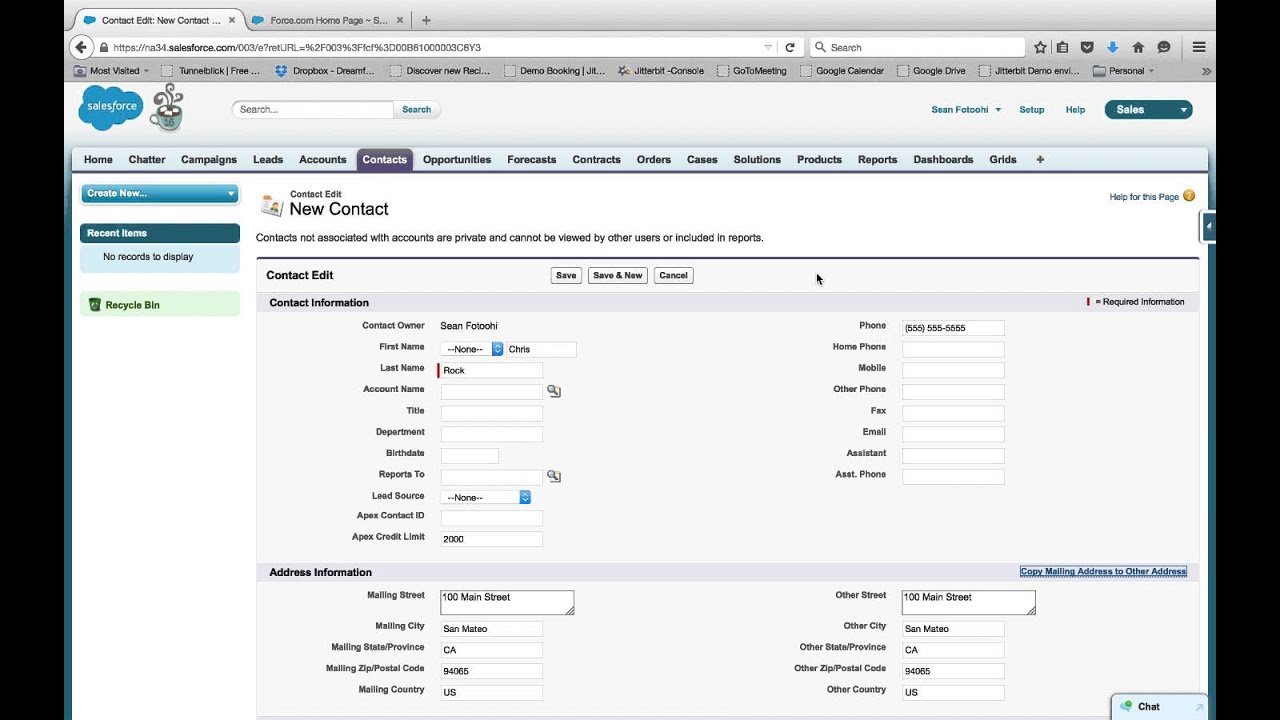
Task: Go to the Accounts tab
Action: [322, 160]
